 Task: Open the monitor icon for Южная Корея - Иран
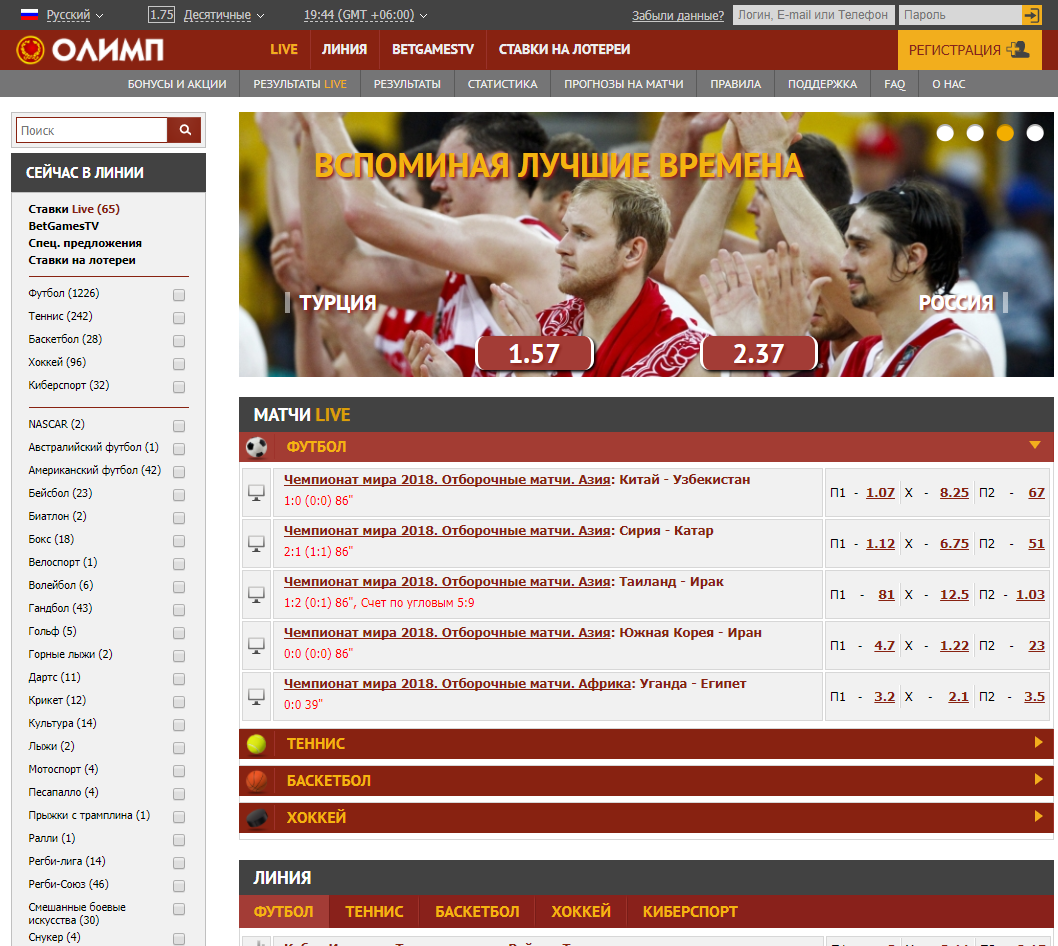[256, 646]
